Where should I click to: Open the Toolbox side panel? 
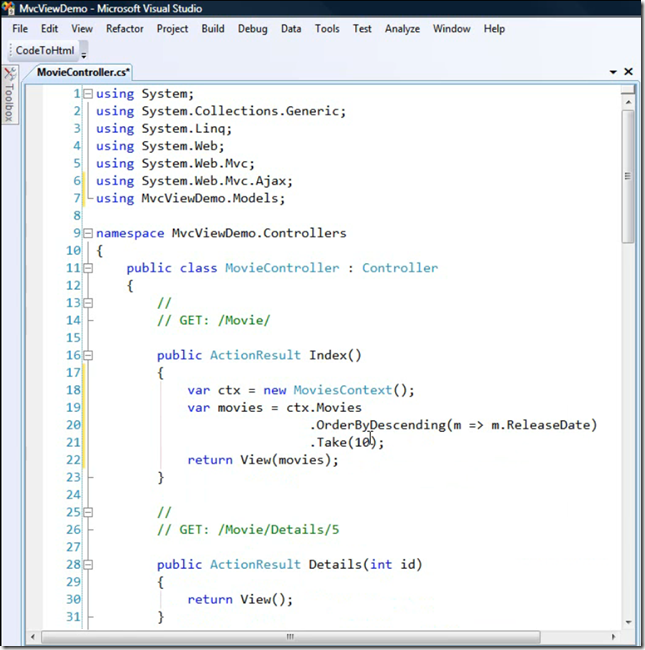(x=9, y=95)
